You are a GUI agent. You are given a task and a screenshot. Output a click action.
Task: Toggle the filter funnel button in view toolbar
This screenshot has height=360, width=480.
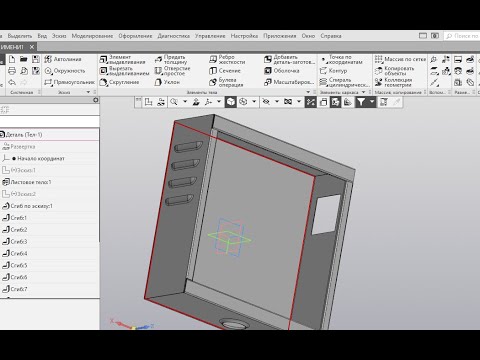tap(361, 102)
